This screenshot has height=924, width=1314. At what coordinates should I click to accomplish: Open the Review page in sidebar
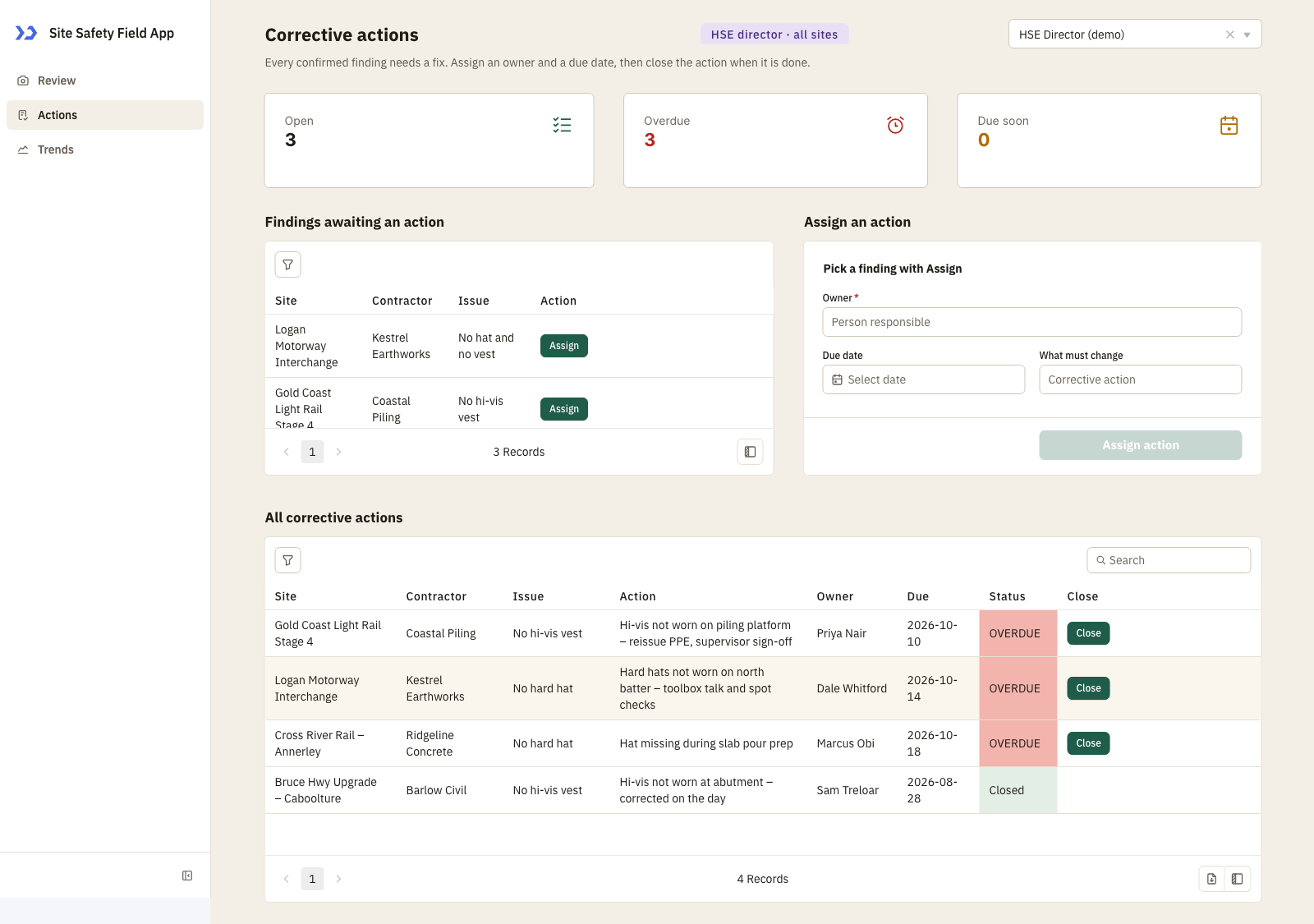coord(105,80)
